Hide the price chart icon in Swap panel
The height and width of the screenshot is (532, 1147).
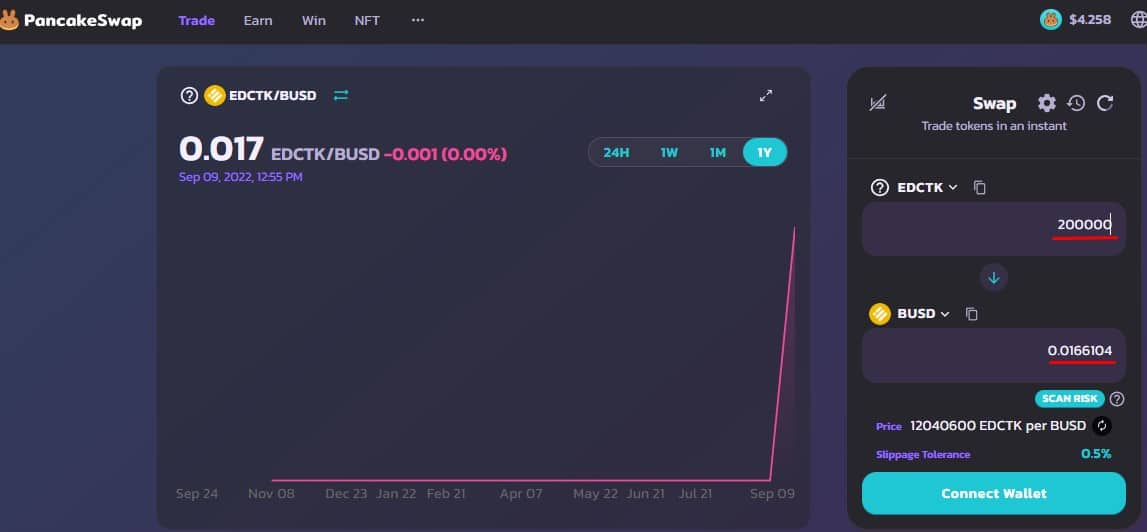tap(878, 103)
